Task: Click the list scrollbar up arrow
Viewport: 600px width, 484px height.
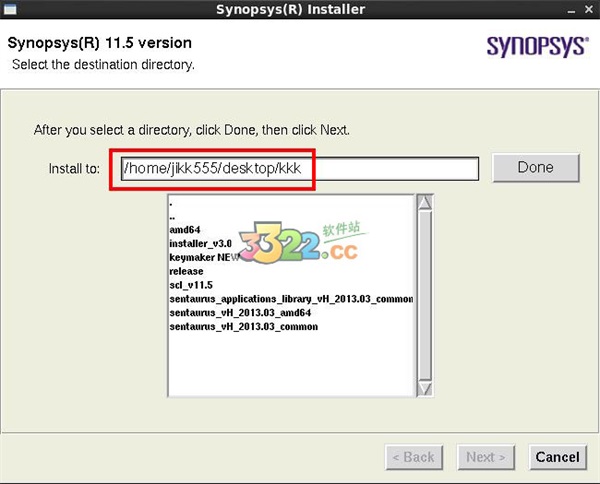Action: coord(425,202)
